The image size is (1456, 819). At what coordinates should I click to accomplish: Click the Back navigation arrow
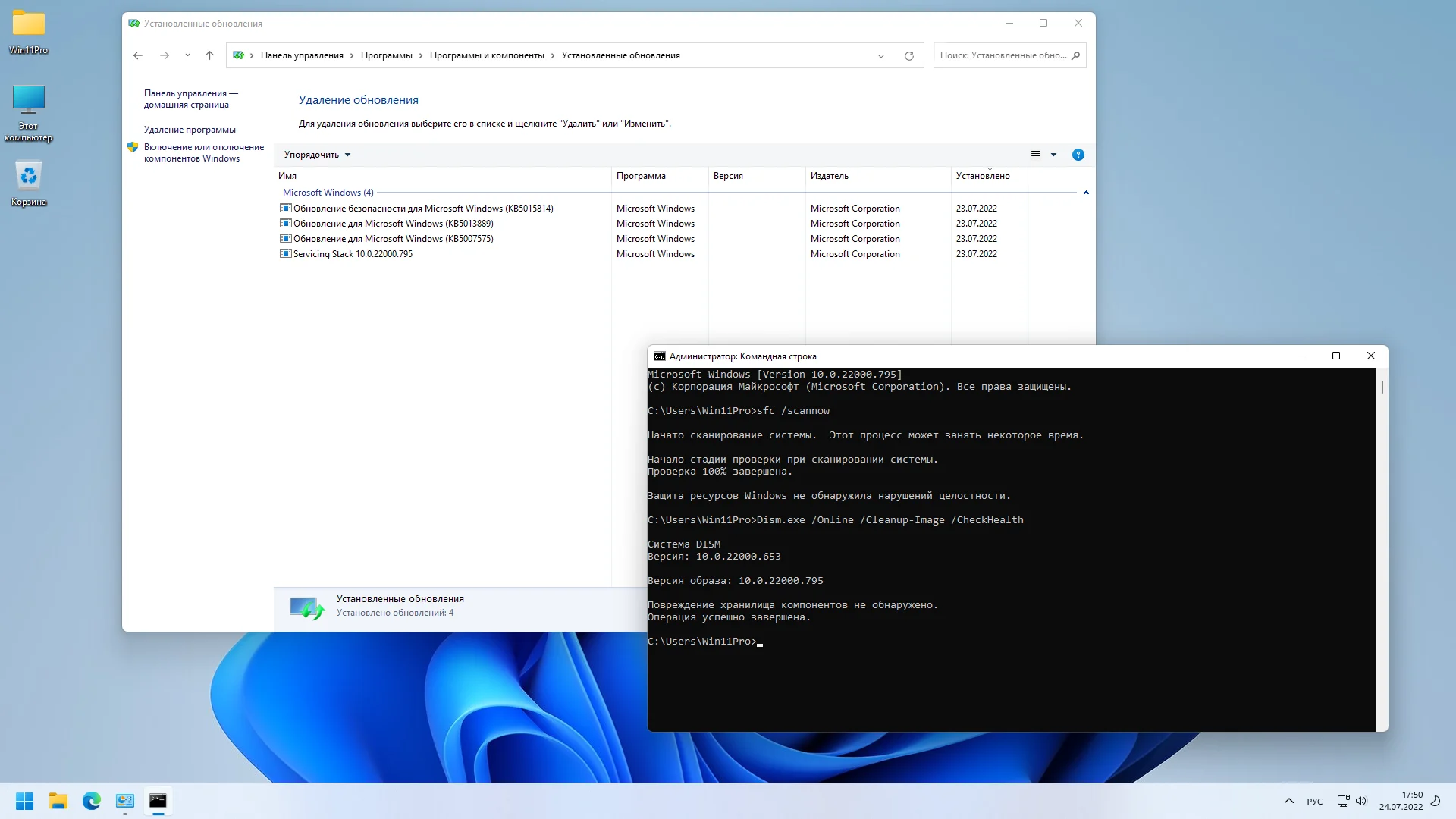click(x=138, y=55)
